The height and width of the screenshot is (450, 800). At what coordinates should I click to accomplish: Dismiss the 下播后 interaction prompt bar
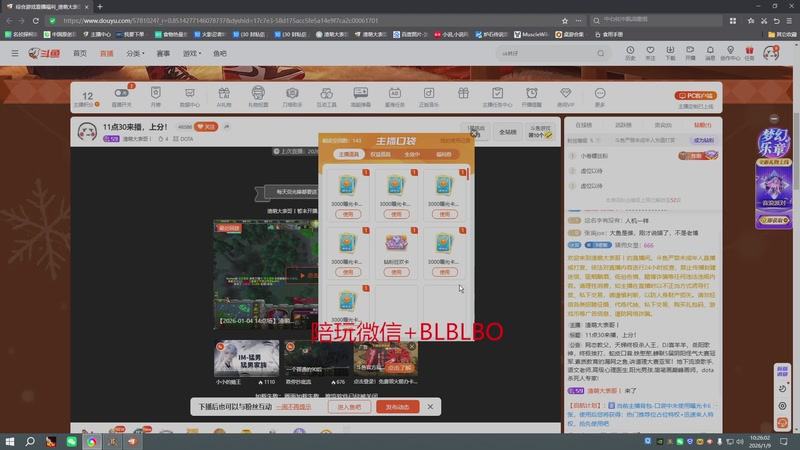tap(430, 407)
